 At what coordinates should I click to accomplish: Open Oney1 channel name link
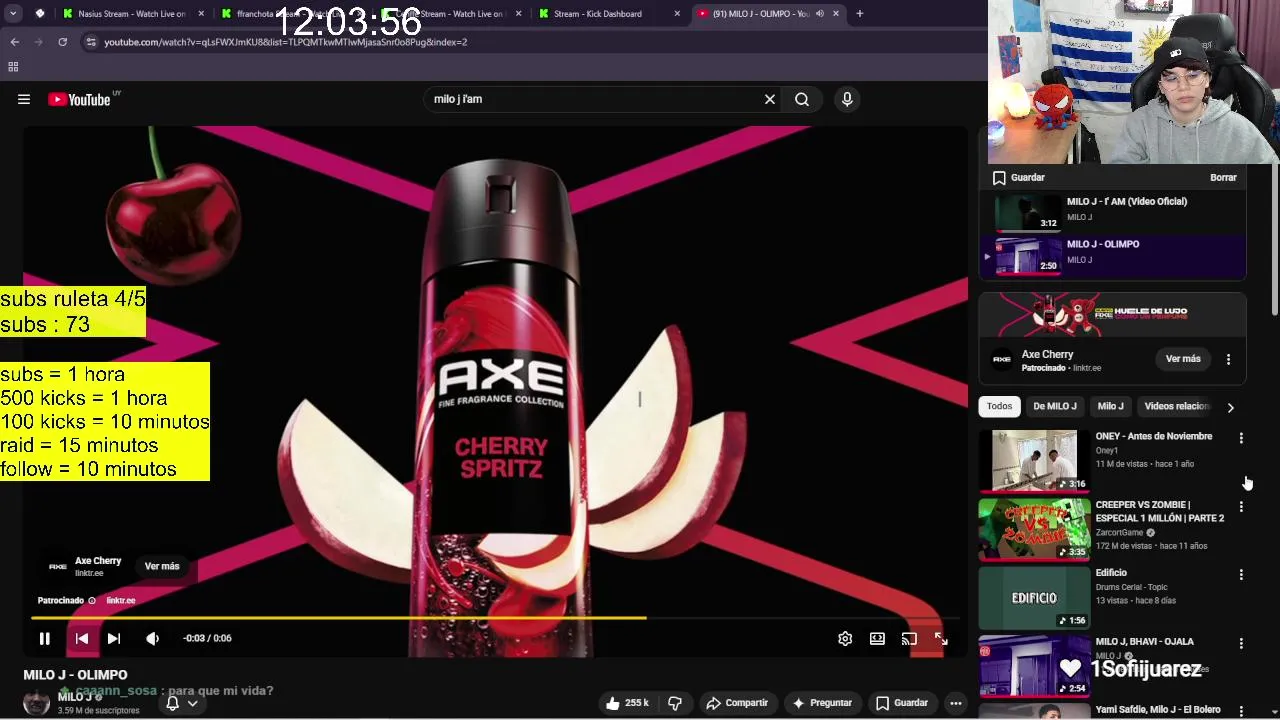coord(1107,451)
